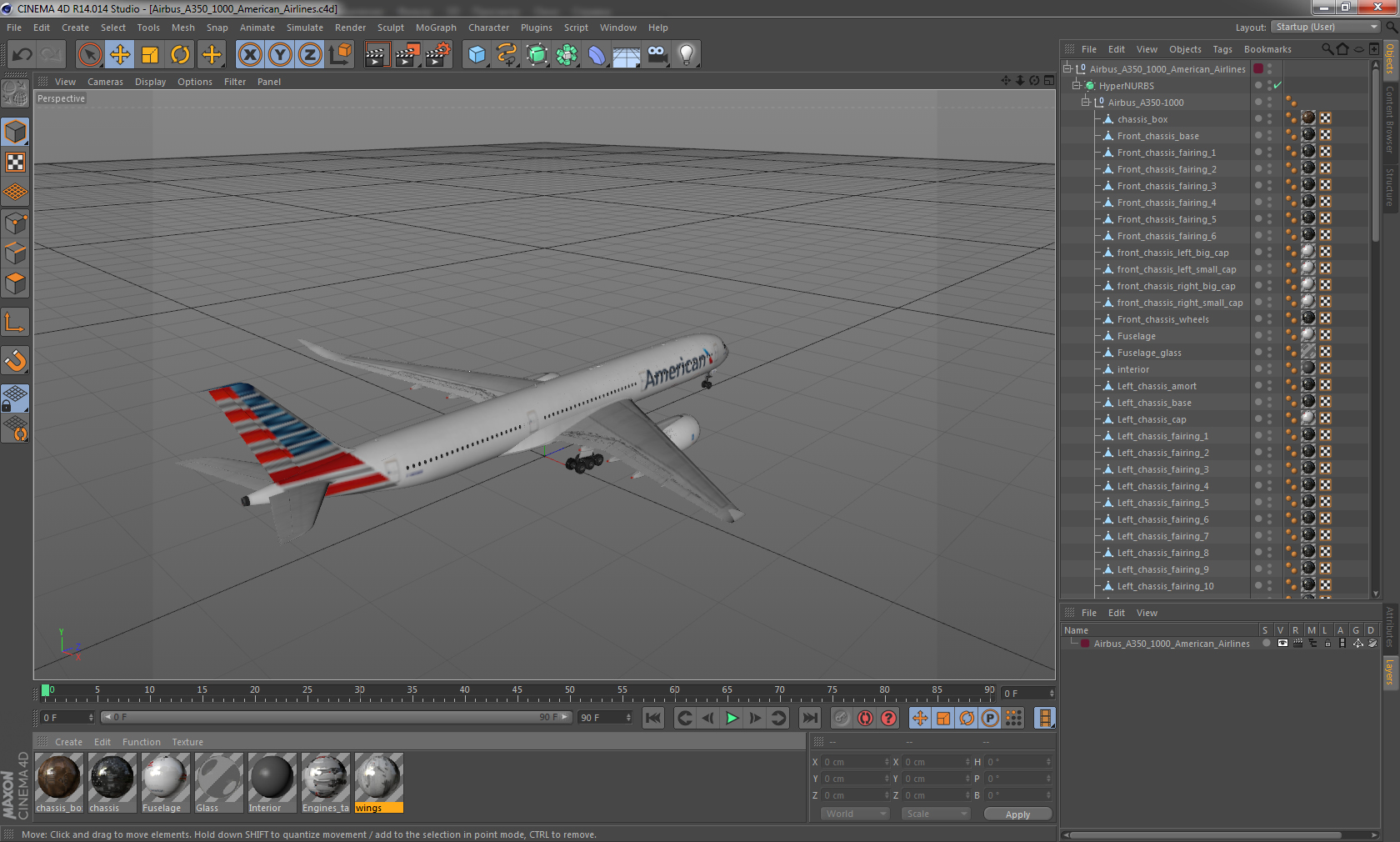Select the Glass material swatch

(218, 783)
